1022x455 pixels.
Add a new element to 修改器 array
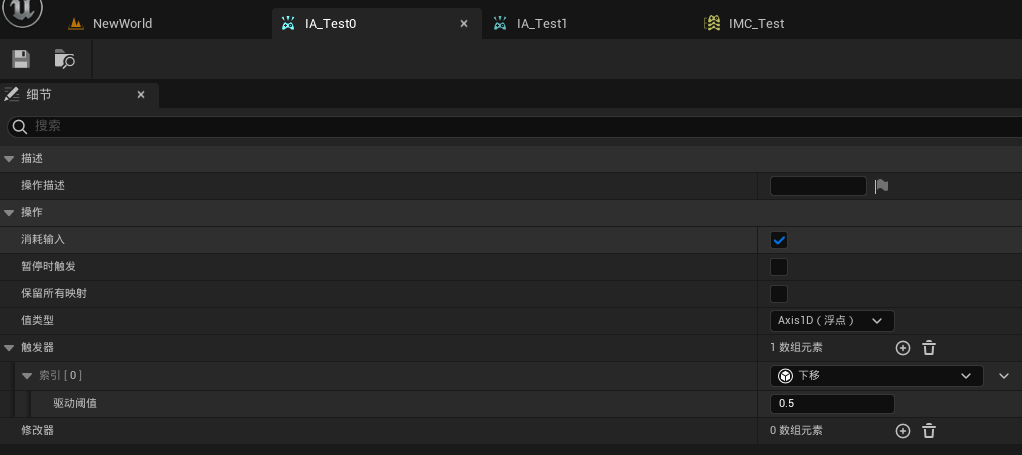pos(902,431)
